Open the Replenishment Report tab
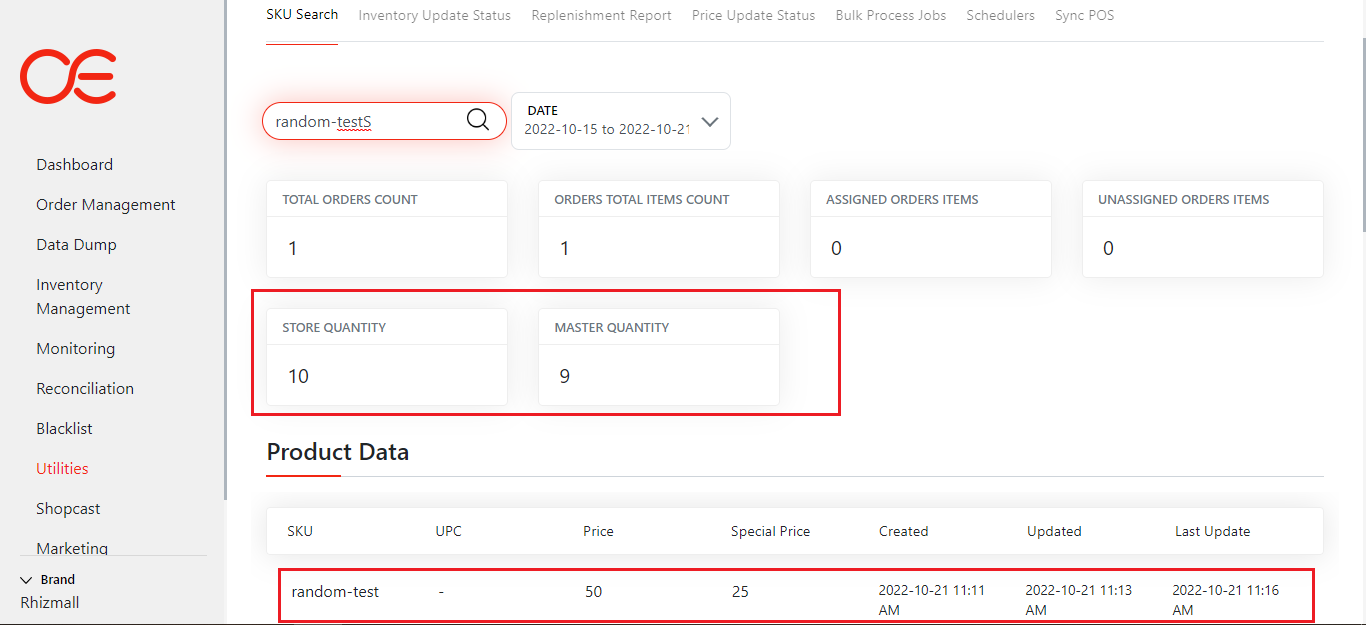Viewport: 1366px width, 625px height. 601,16
